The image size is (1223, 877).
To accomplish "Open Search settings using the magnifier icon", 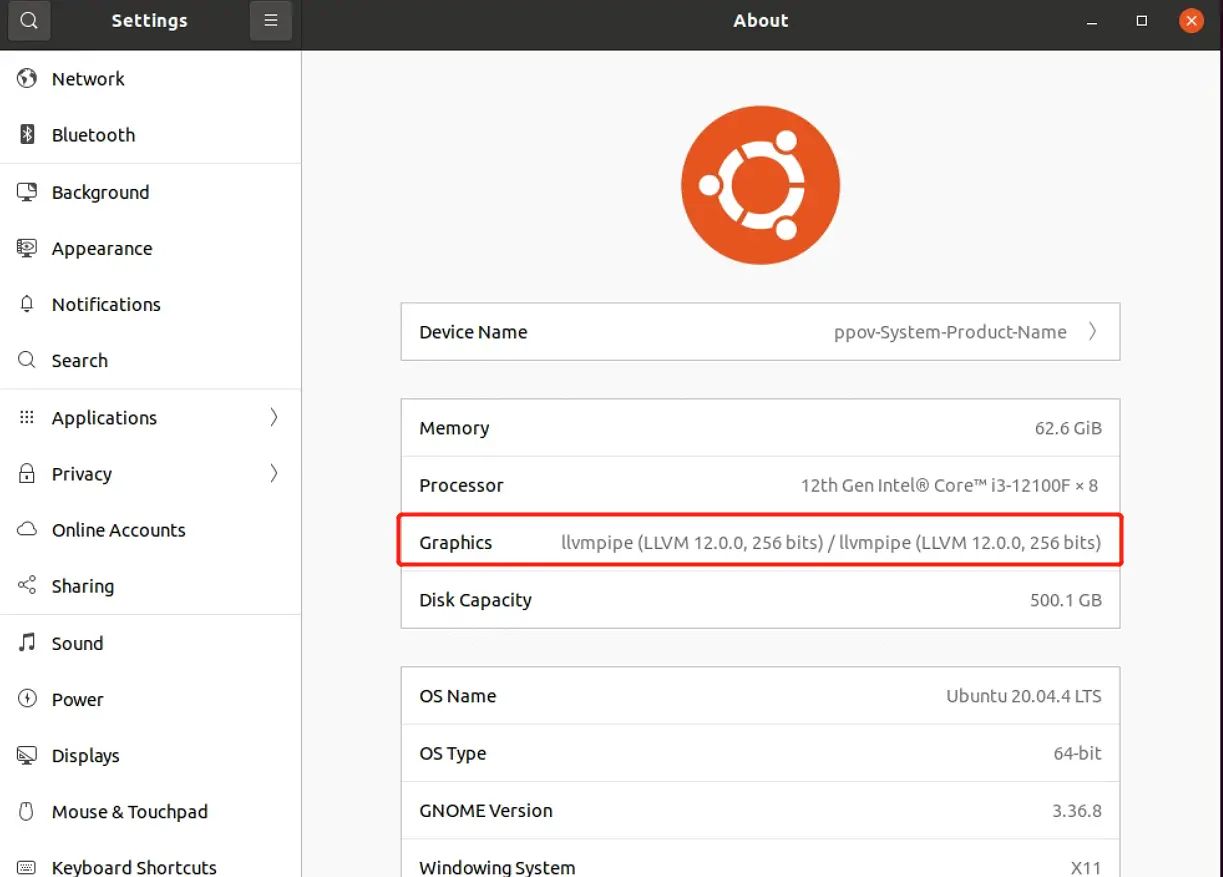I will tap(26, 360).
